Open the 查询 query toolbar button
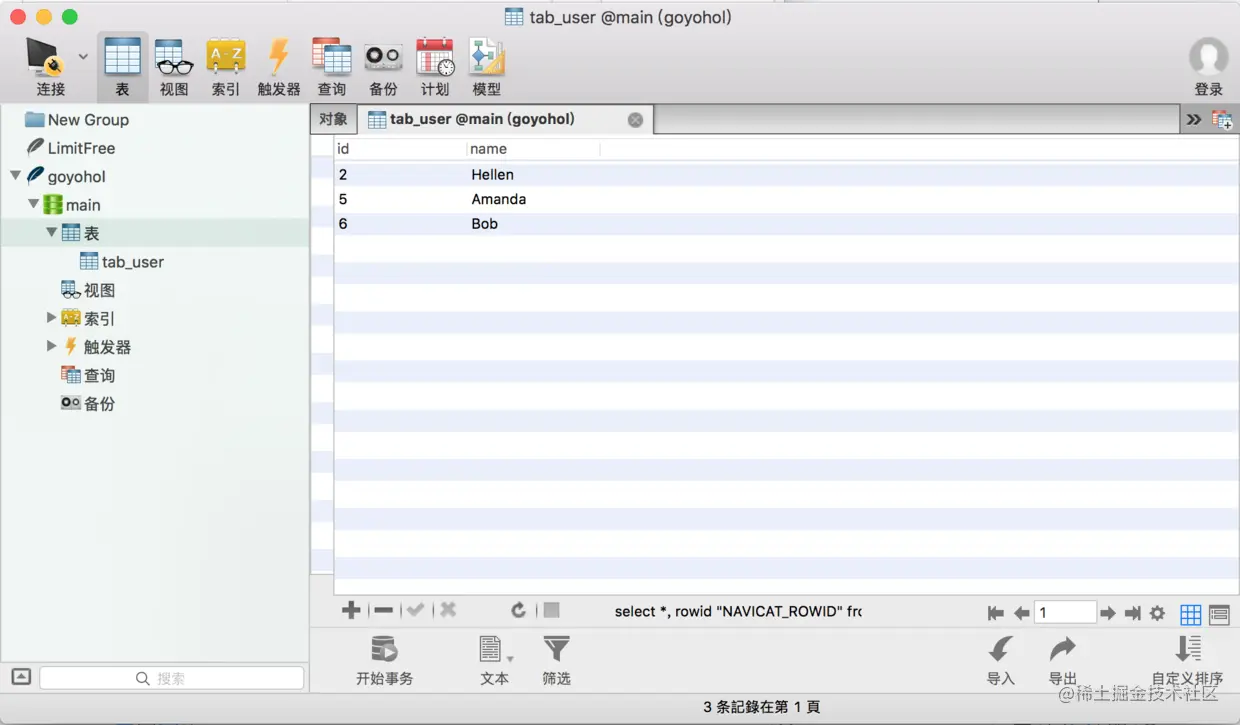Image resolution: width=1240 pixels, height=725 pixels. (x=331, y=66)
